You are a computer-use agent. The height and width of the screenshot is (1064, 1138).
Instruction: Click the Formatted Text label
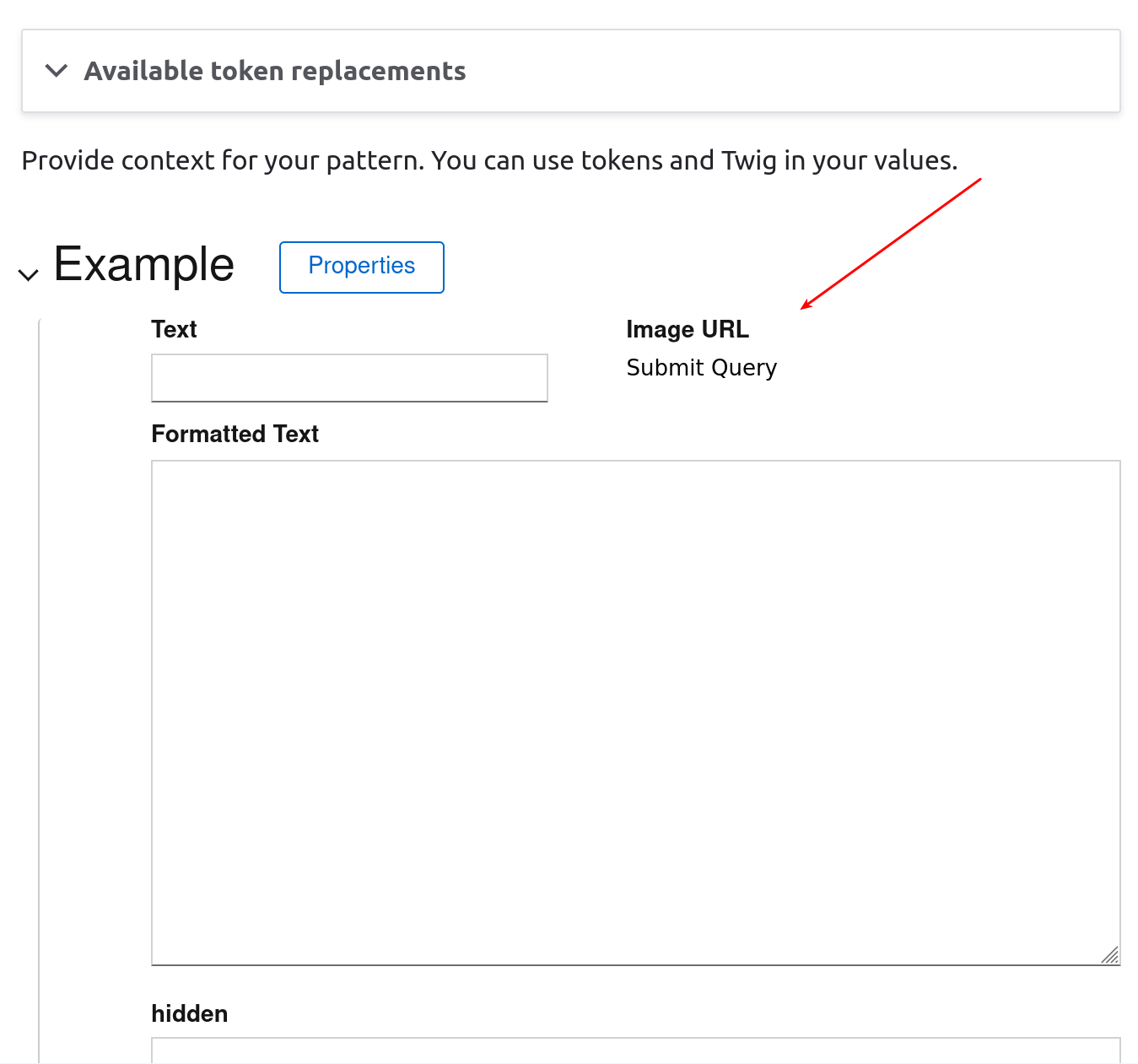[x=235, y=434]
